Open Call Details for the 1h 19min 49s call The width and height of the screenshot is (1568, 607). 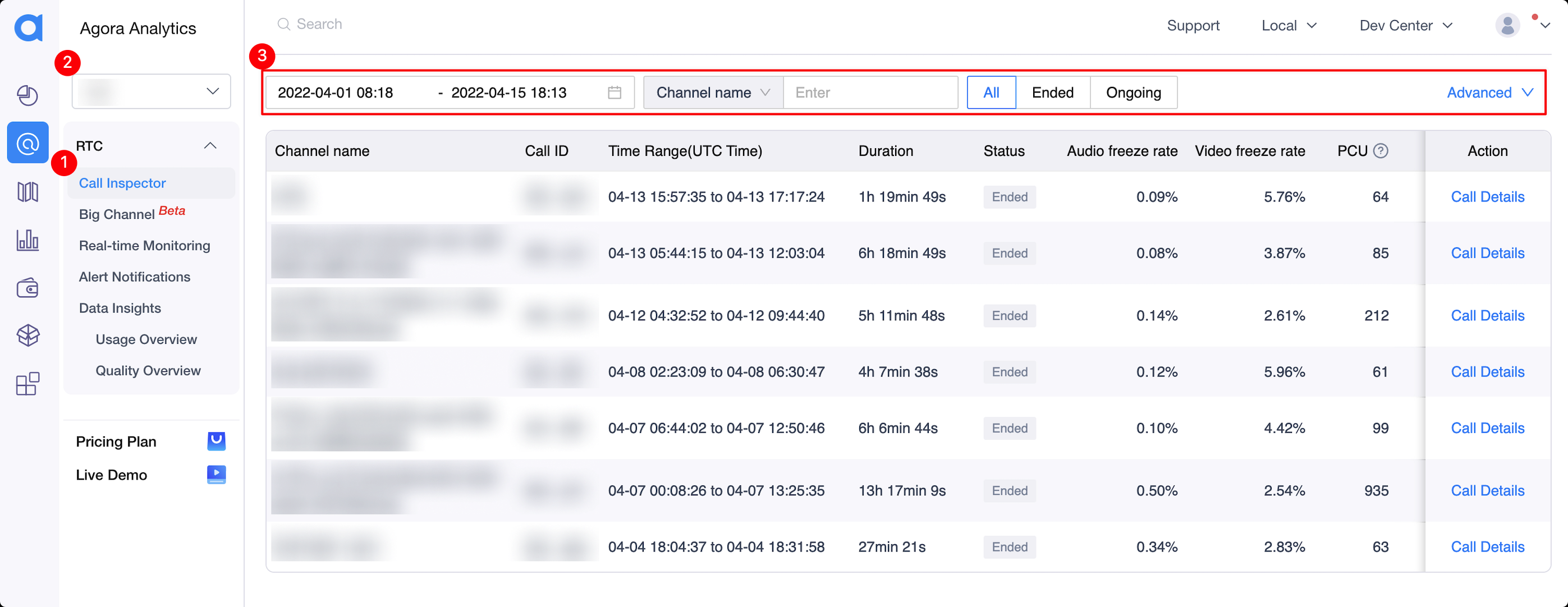(x=1487, y=197)
